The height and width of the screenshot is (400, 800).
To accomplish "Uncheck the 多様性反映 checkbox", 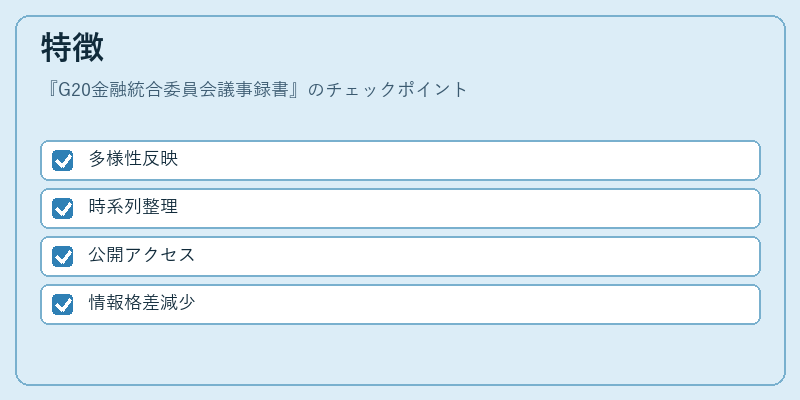I will click(62, 161).
